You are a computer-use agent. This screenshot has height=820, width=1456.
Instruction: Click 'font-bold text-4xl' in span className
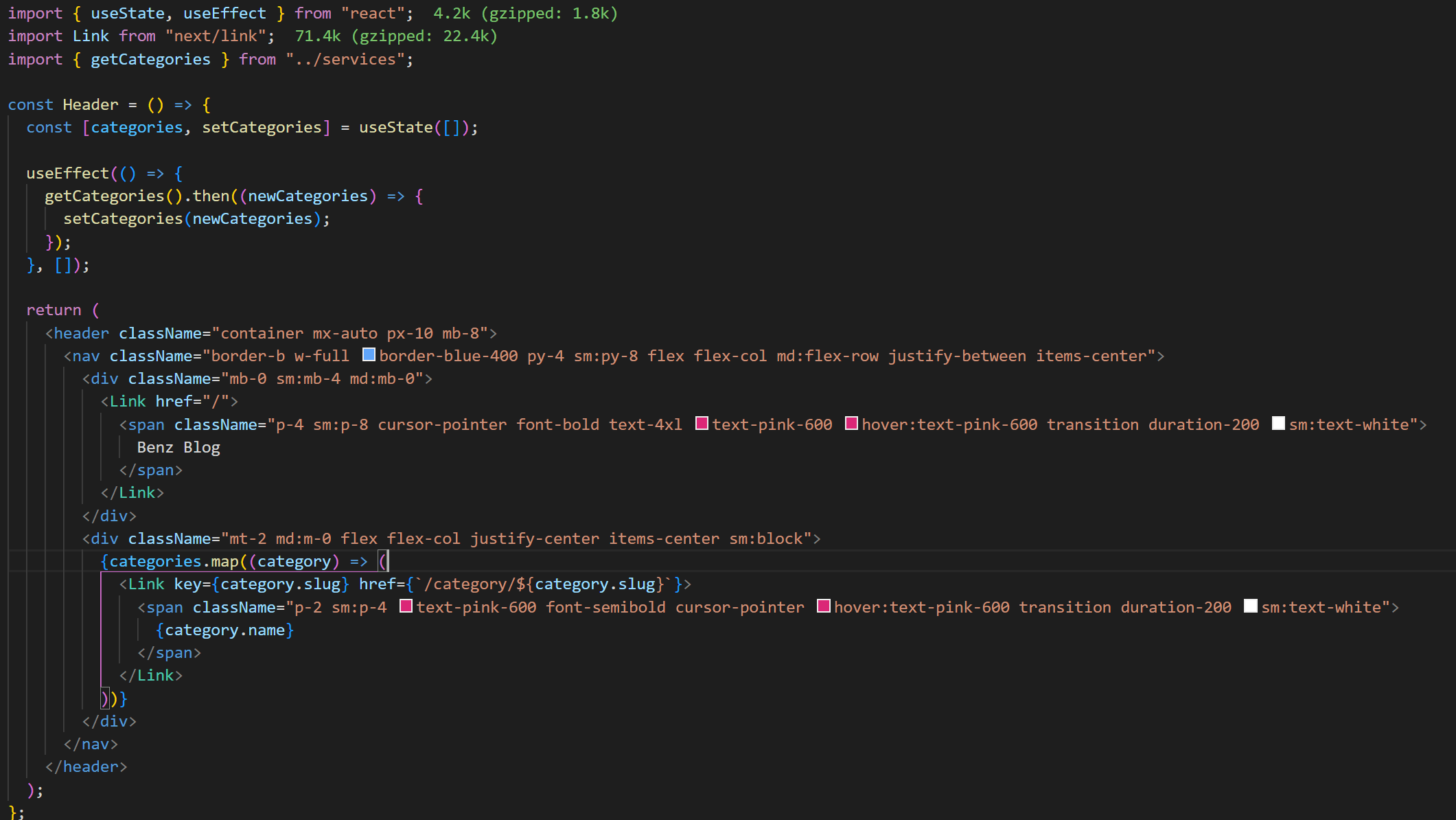click(x=599, y=425)
